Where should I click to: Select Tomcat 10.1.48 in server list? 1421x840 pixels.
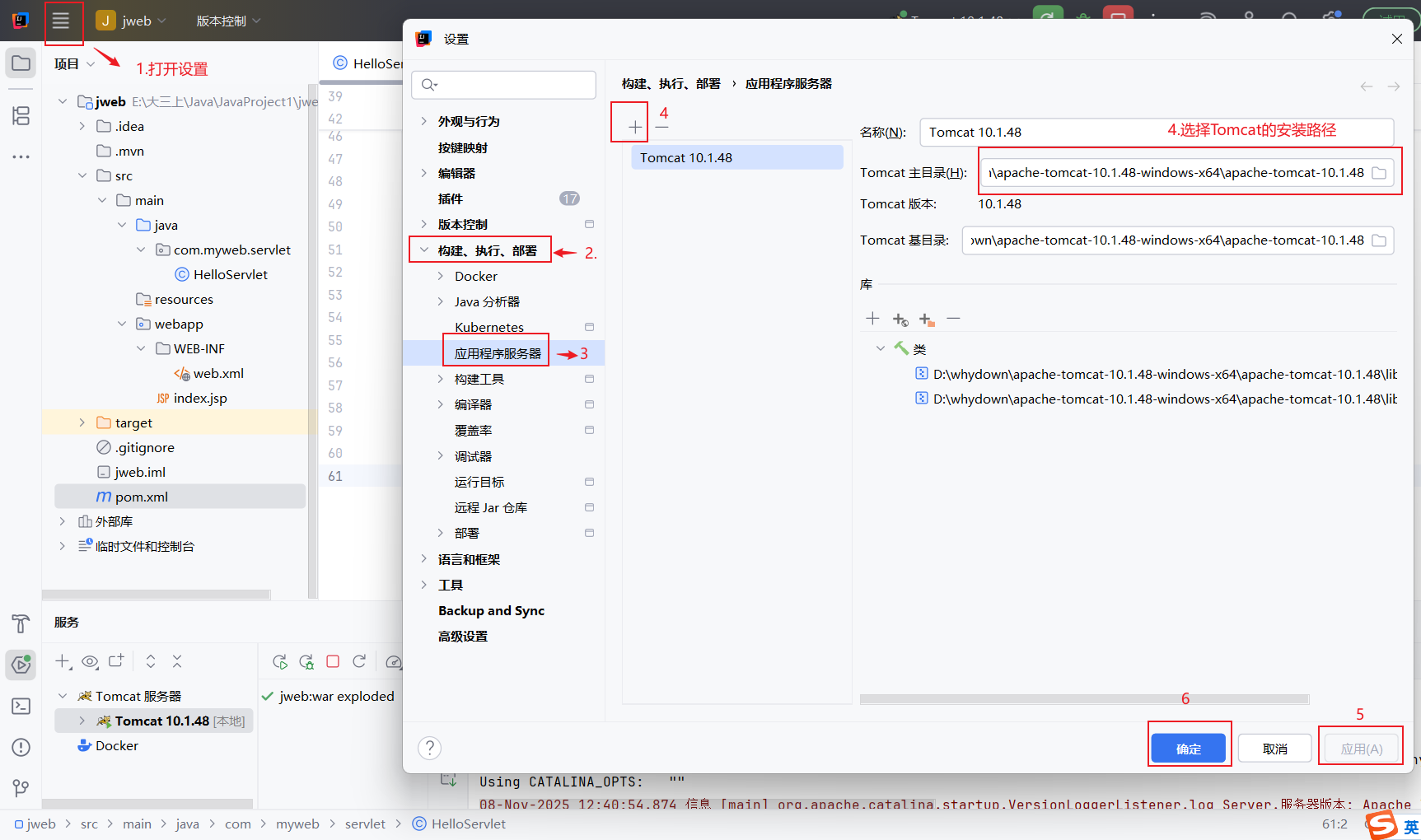737,157
